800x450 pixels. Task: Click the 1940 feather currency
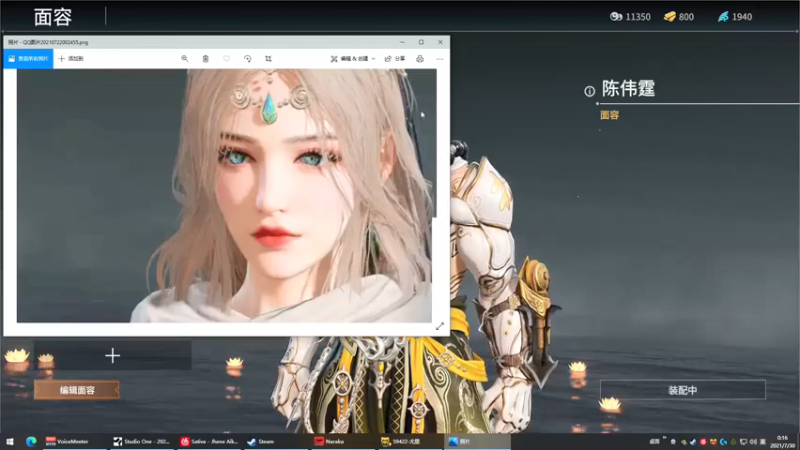point(735,17)
